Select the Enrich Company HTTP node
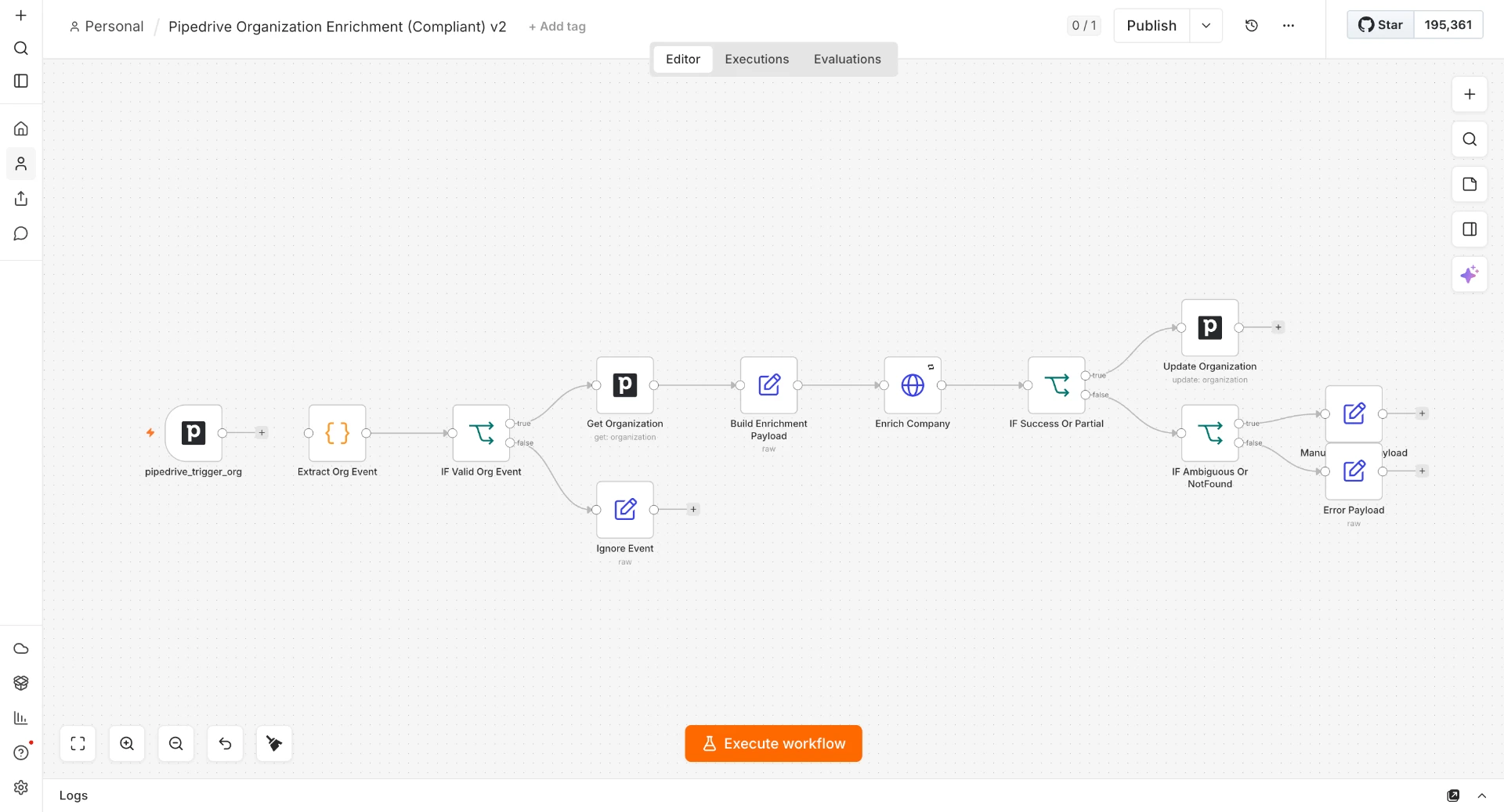The image size is (1504, 812). [913, 385]
